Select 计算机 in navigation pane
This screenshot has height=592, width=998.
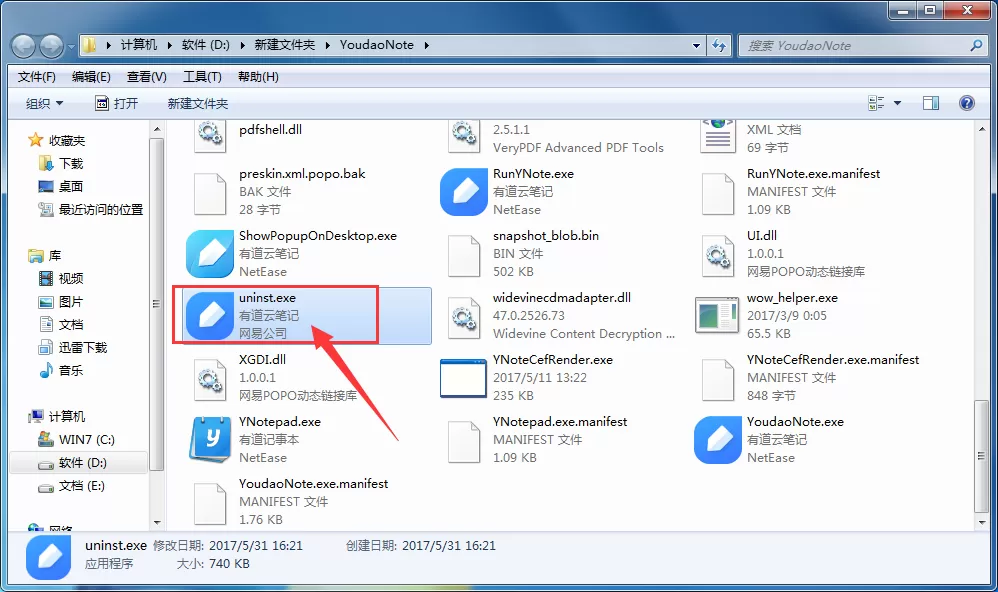[x=57, y=417]
